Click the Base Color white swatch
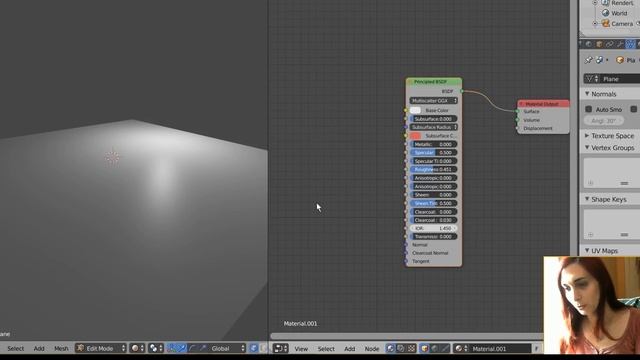Screen dimensions: 640x360 415,110
